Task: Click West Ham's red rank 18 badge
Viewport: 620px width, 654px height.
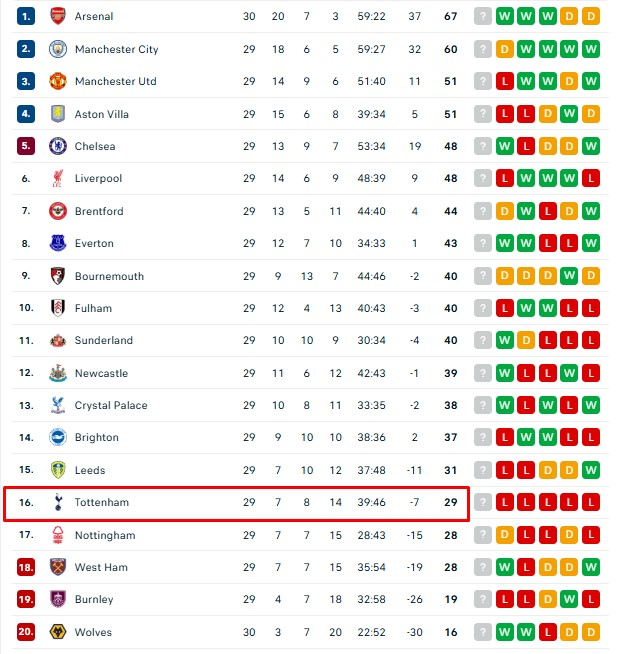Action: (26, 567)
